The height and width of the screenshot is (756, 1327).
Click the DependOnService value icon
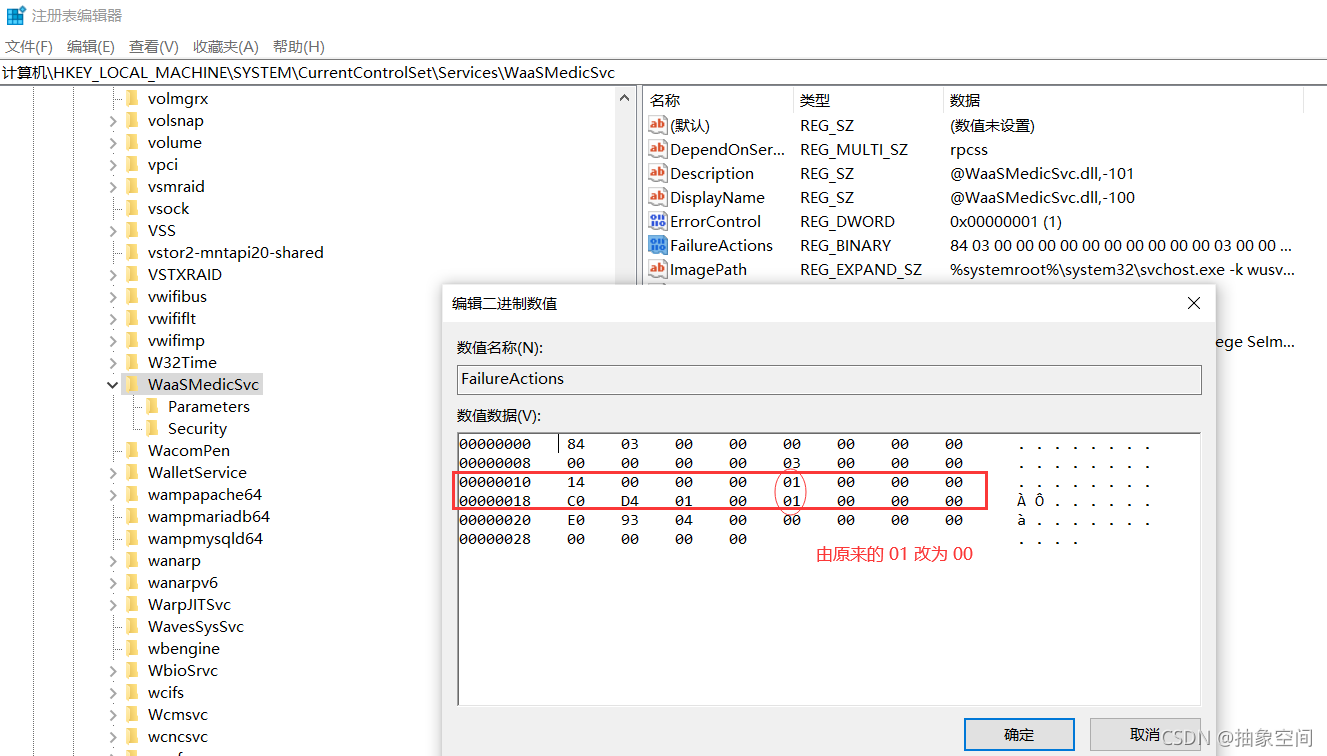[657, 149]
